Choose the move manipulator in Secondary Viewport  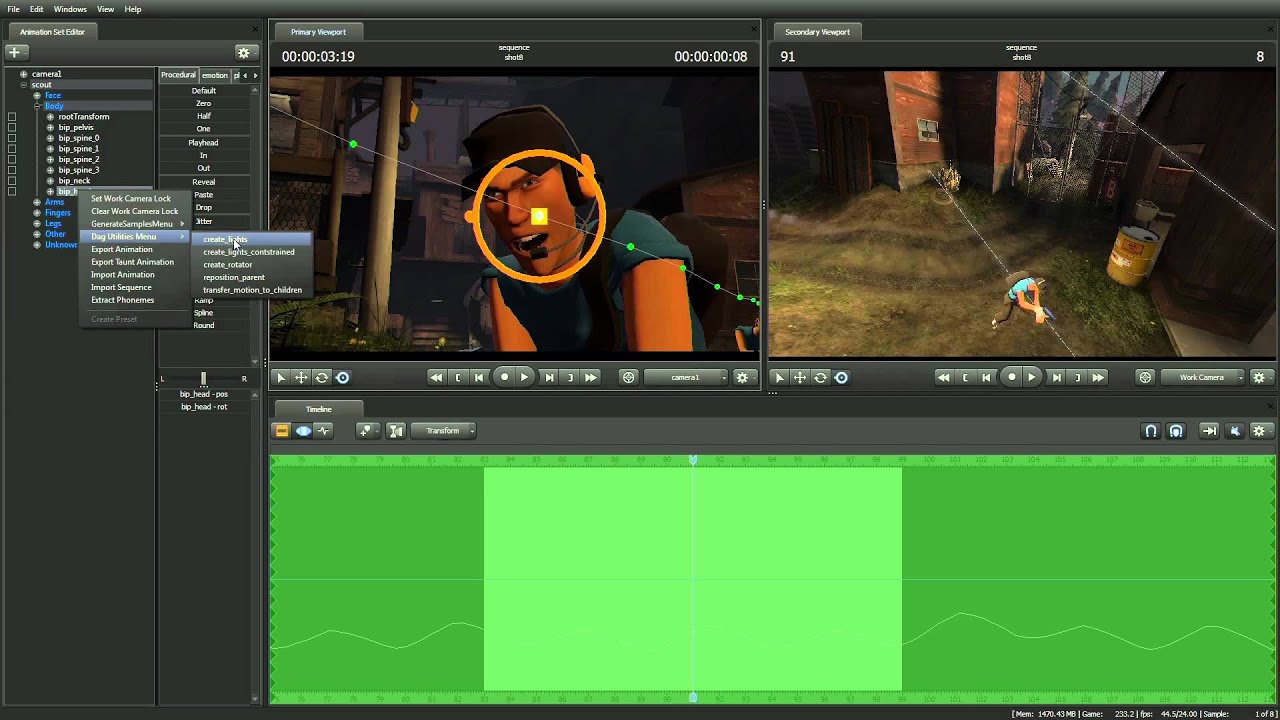[x=800, y=377]
